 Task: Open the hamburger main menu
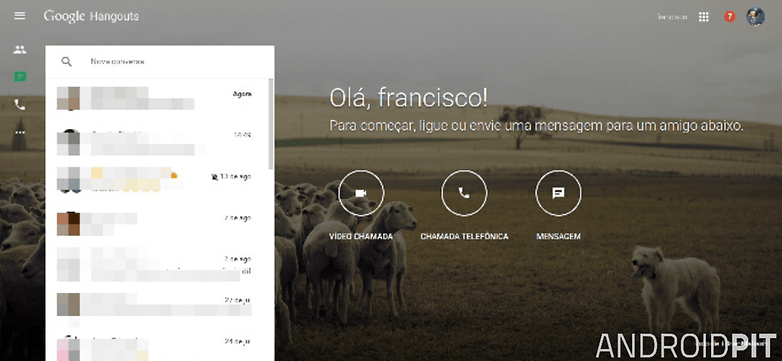(x=20, y=16)
